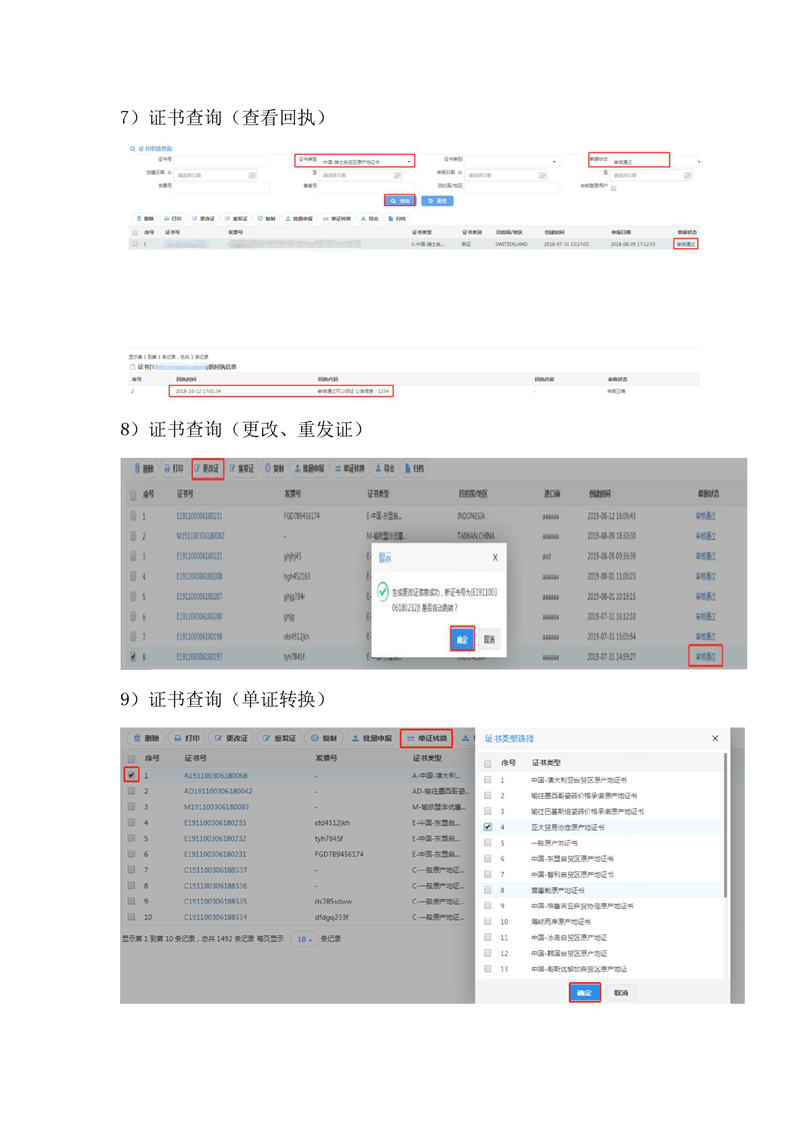The height and width of the screenshot is (1122, 793).
Task: Open certificate link E191100306180233
Action: 216,823
